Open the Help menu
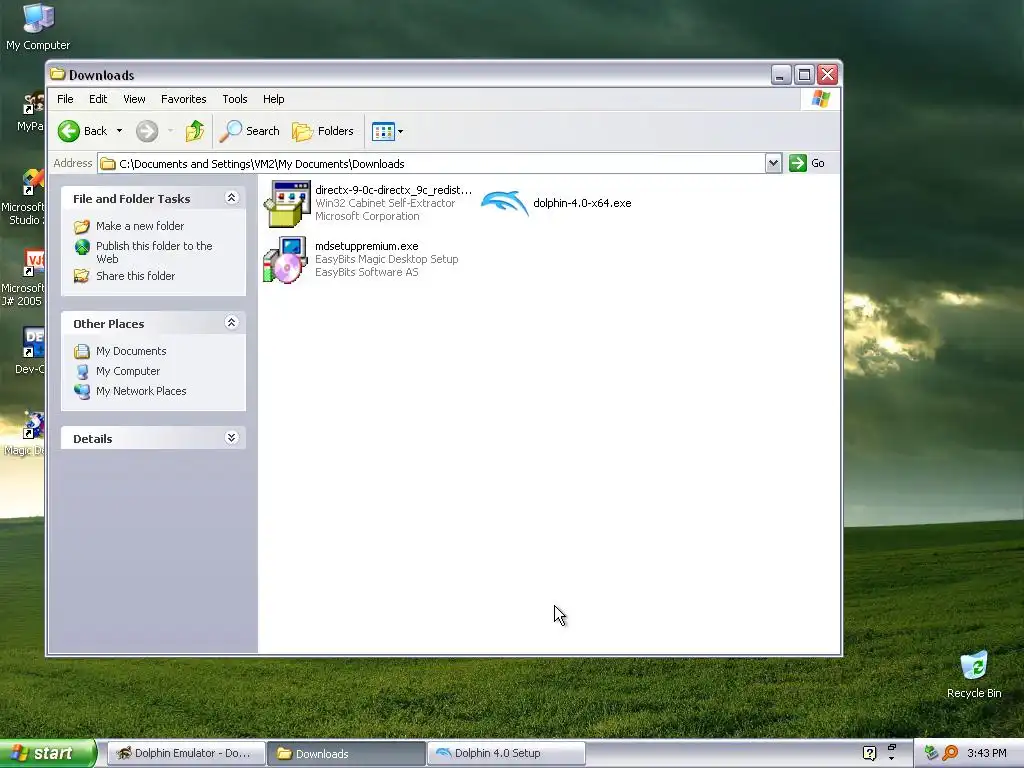The image size is (1024, 768). [274, 99]
